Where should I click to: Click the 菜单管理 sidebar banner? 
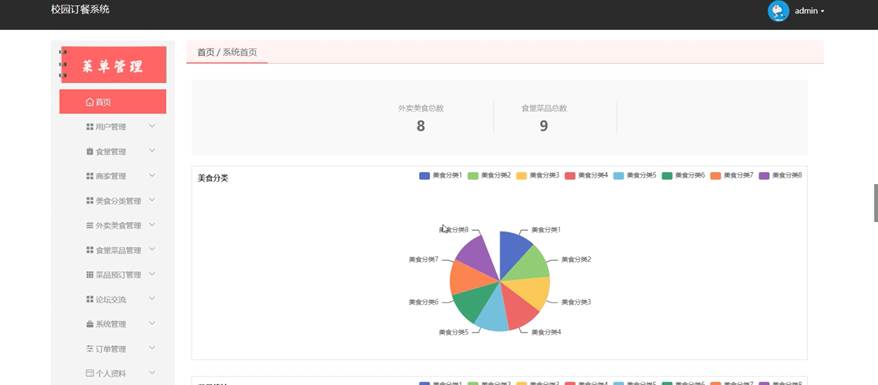(113, 64)
